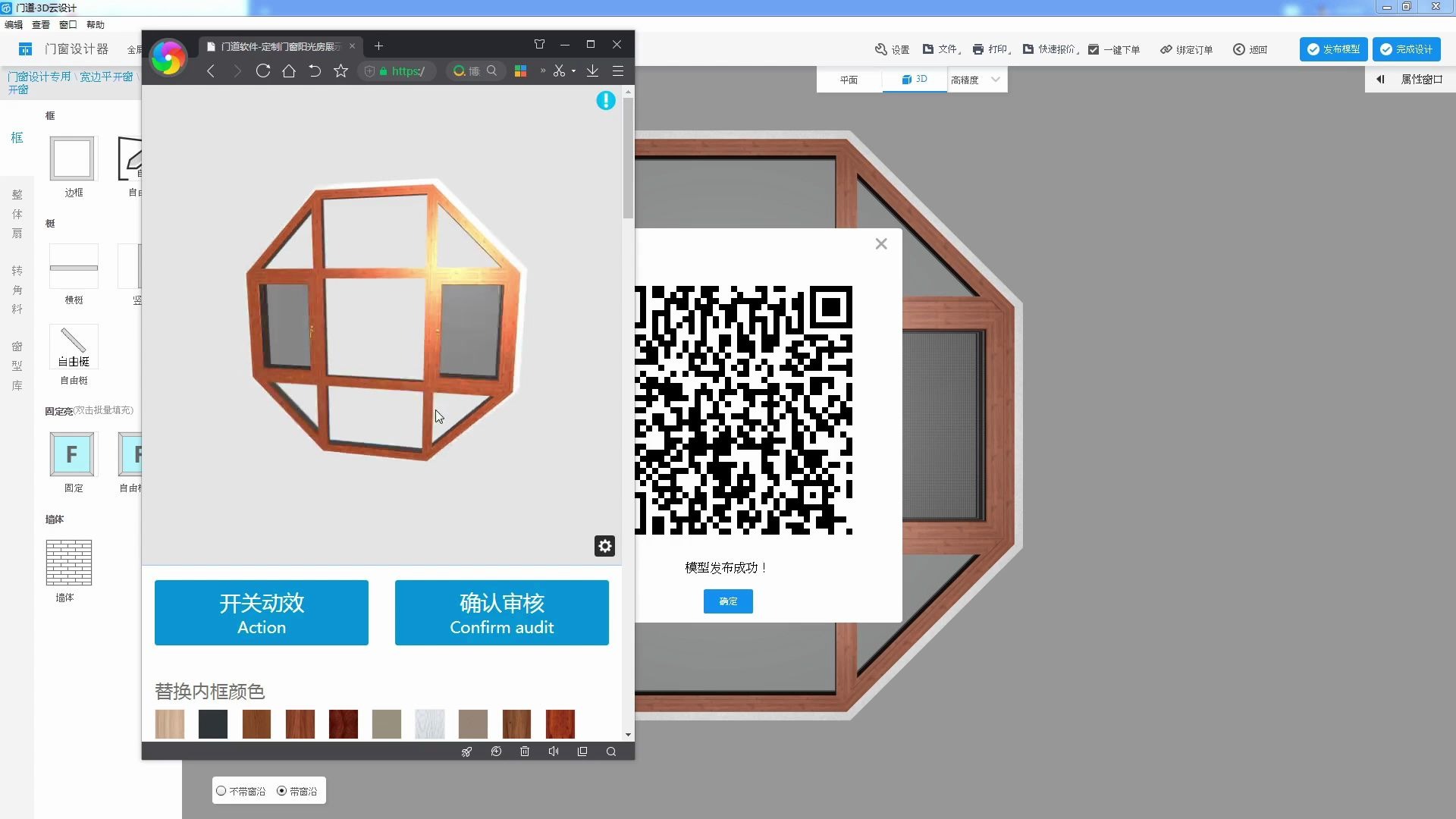The width and height of the screenshot is (1456, 819).
Task: Click the 确认审核 Confirm audit button
Action: 502,613
